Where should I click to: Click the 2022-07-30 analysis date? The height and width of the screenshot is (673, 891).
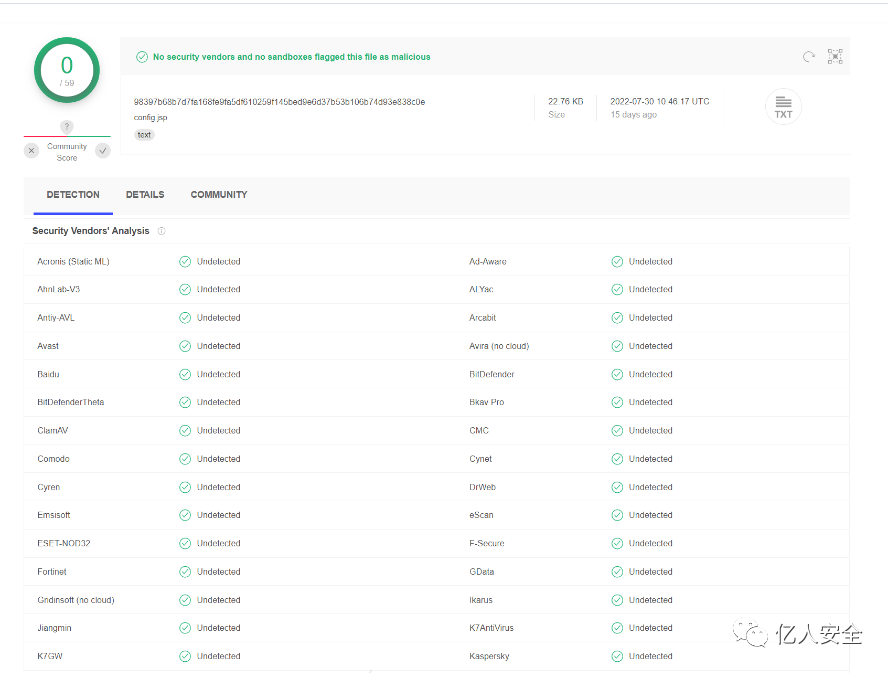660,101
